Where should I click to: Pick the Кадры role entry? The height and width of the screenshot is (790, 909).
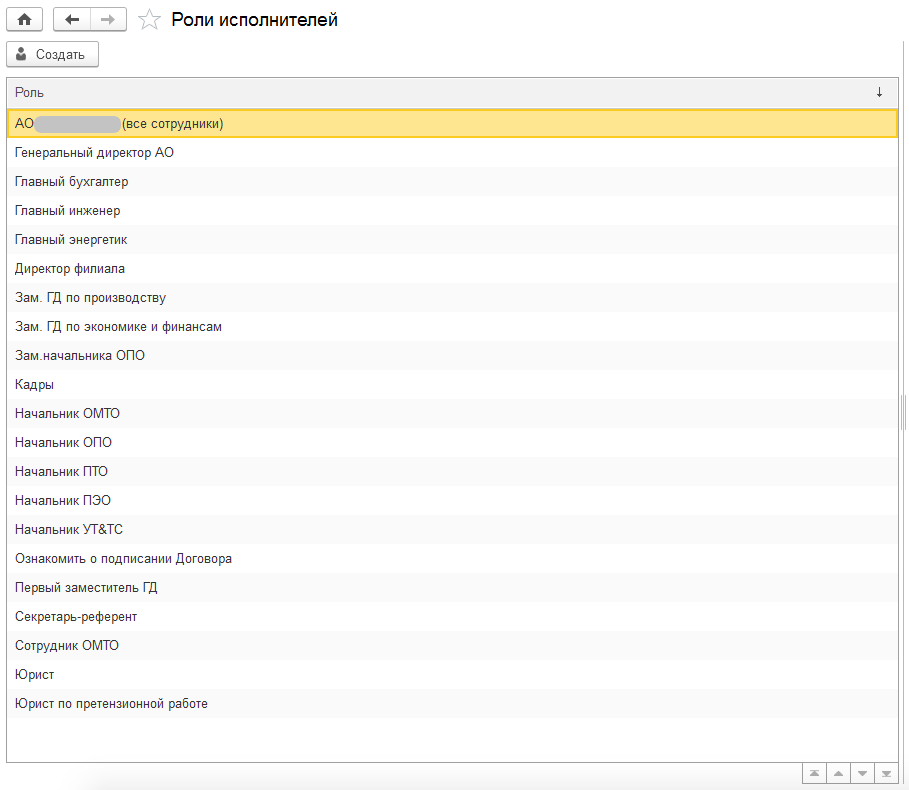[452, 384]
